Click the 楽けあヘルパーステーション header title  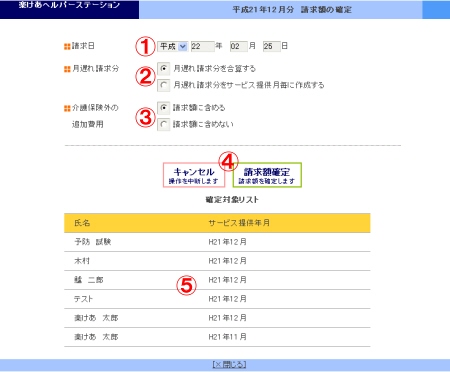click(69, 5)
